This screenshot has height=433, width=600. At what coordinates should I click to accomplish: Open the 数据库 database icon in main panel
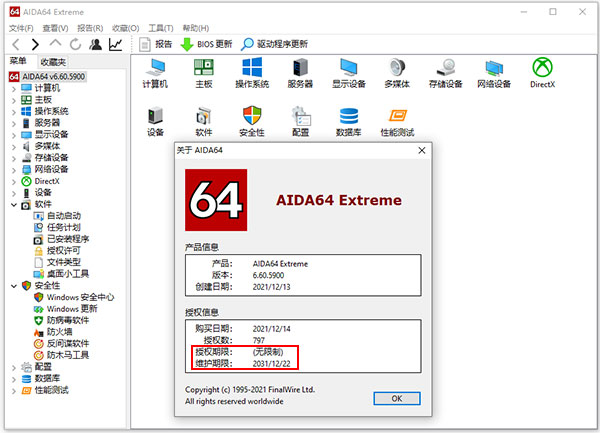pyautogui.click(x=349, y=122)
